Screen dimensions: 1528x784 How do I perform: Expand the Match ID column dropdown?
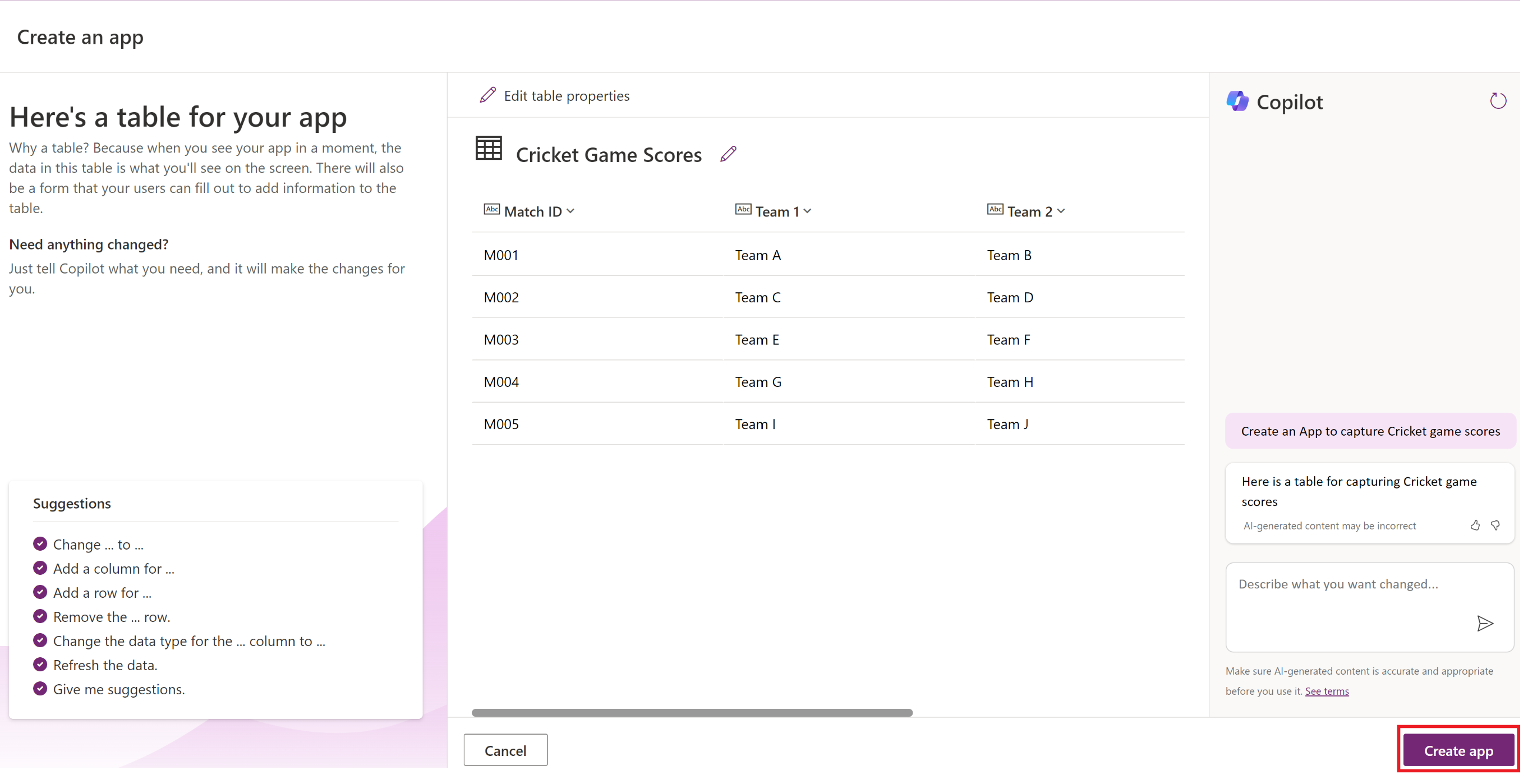point(570,211)
